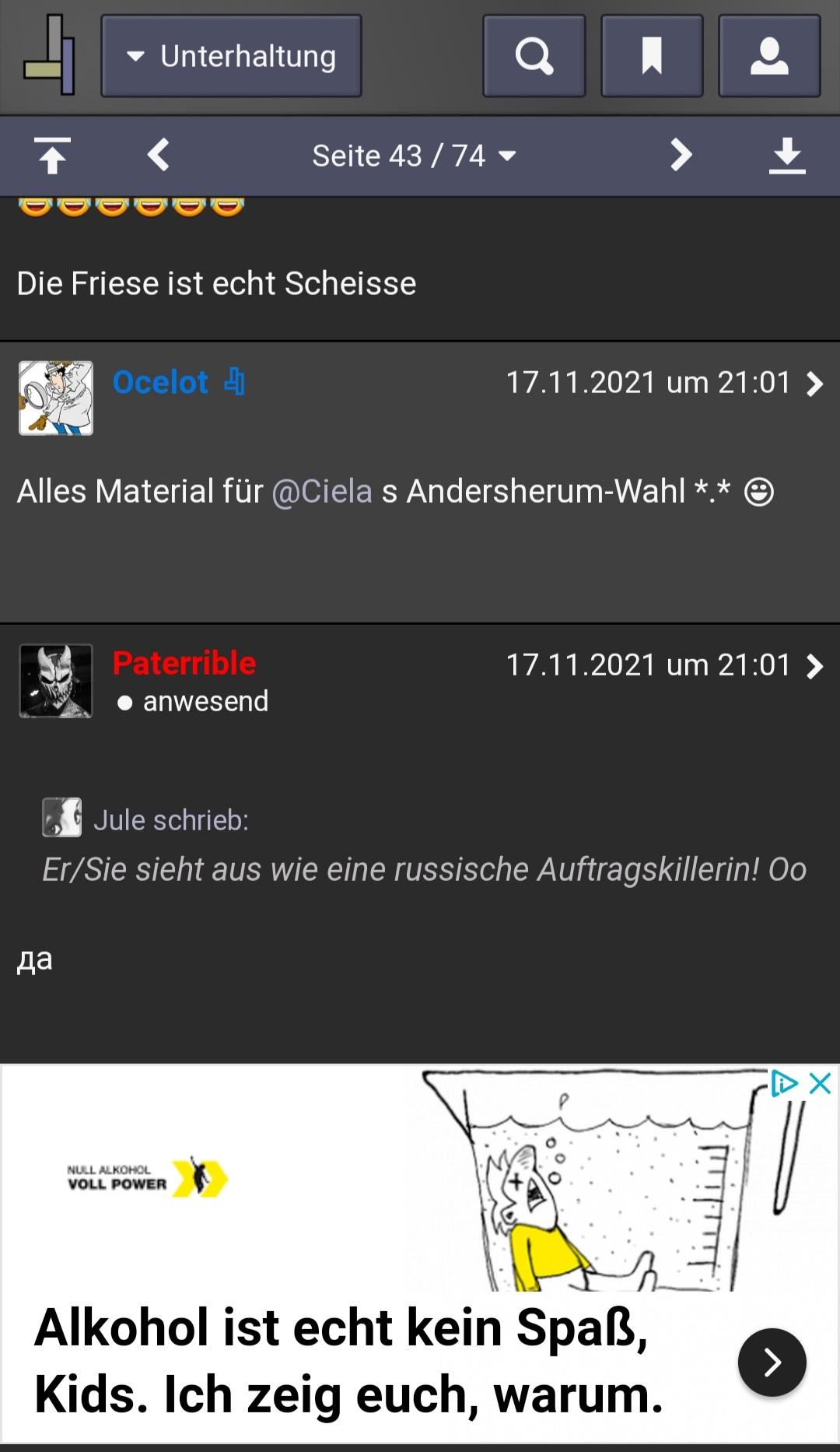The height and width of the screenshot is (1452, 840).
Task: Open quoted Jule schrieb link
Action: [171, 820]
